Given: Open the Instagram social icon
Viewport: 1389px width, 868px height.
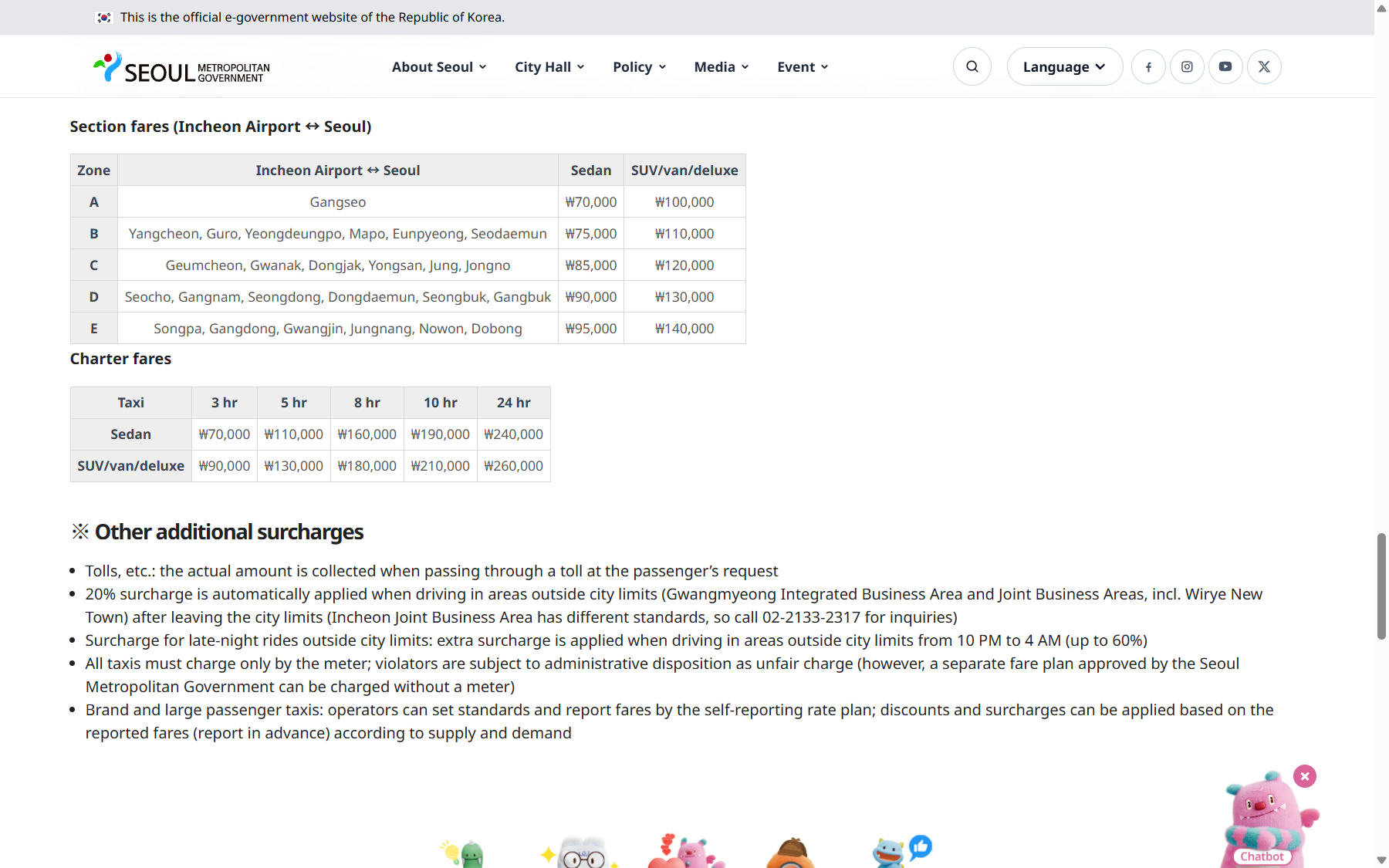Looking at the screenshot, I should [x=1187, y=67].
